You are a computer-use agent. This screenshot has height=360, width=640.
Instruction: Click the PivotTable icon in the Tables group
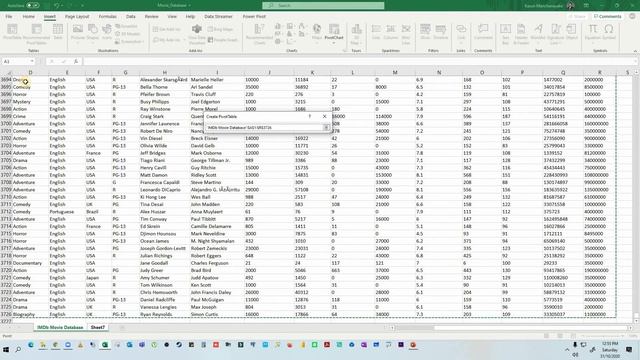pyautogui.click(x=12, y=32)
